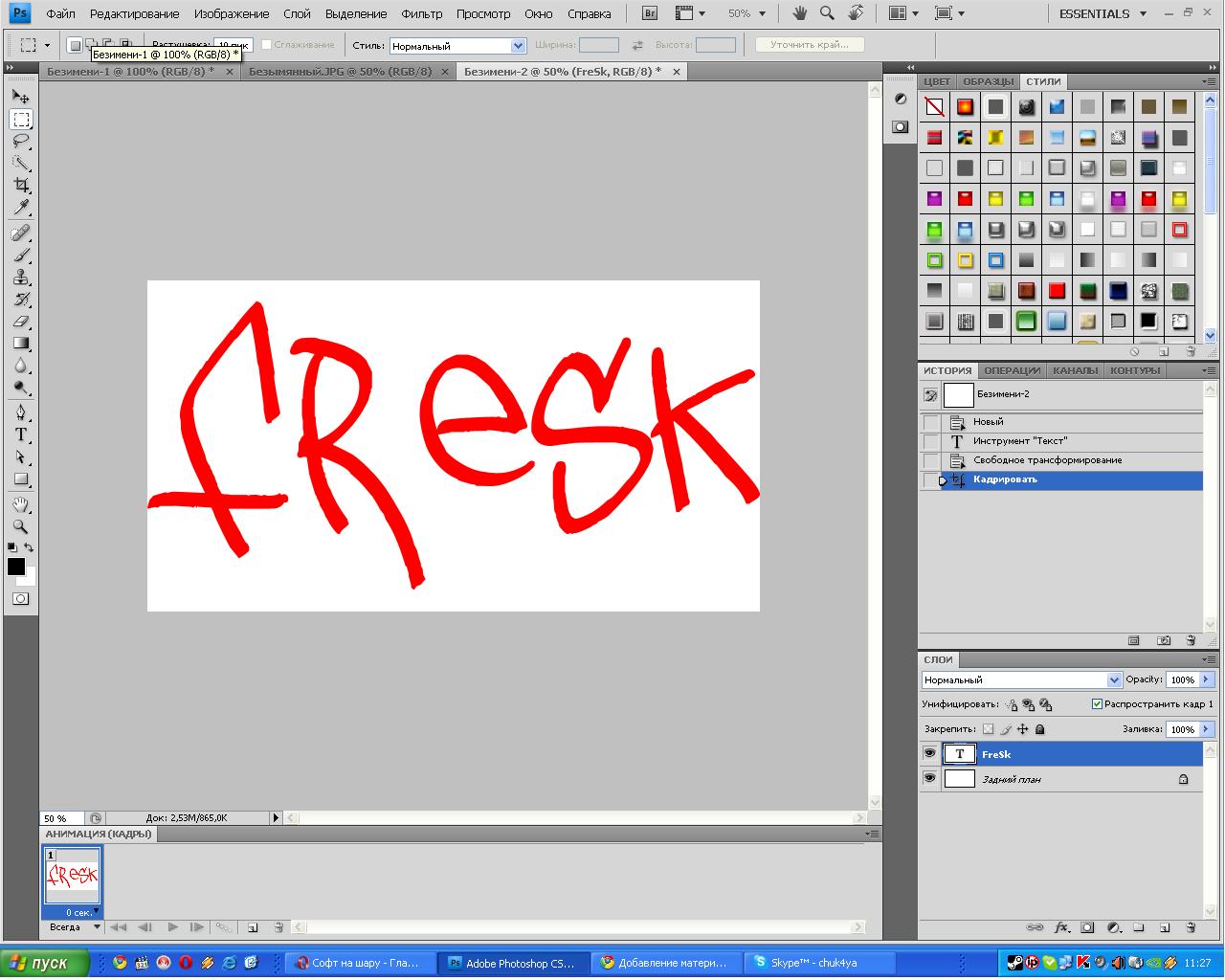
Task: Select the Zoom tool in toolbox
Action: point(21,526)
